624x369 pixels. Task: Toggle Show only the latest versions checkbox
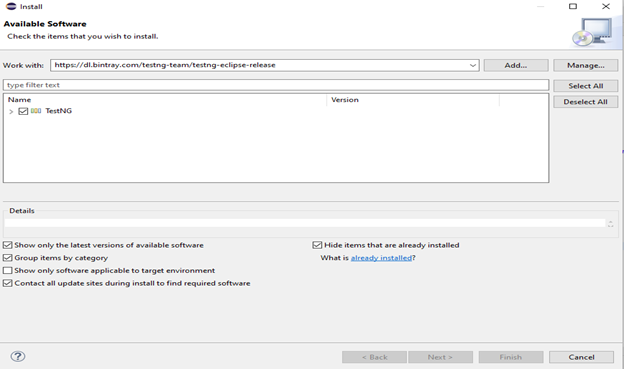tap(8, 245)
